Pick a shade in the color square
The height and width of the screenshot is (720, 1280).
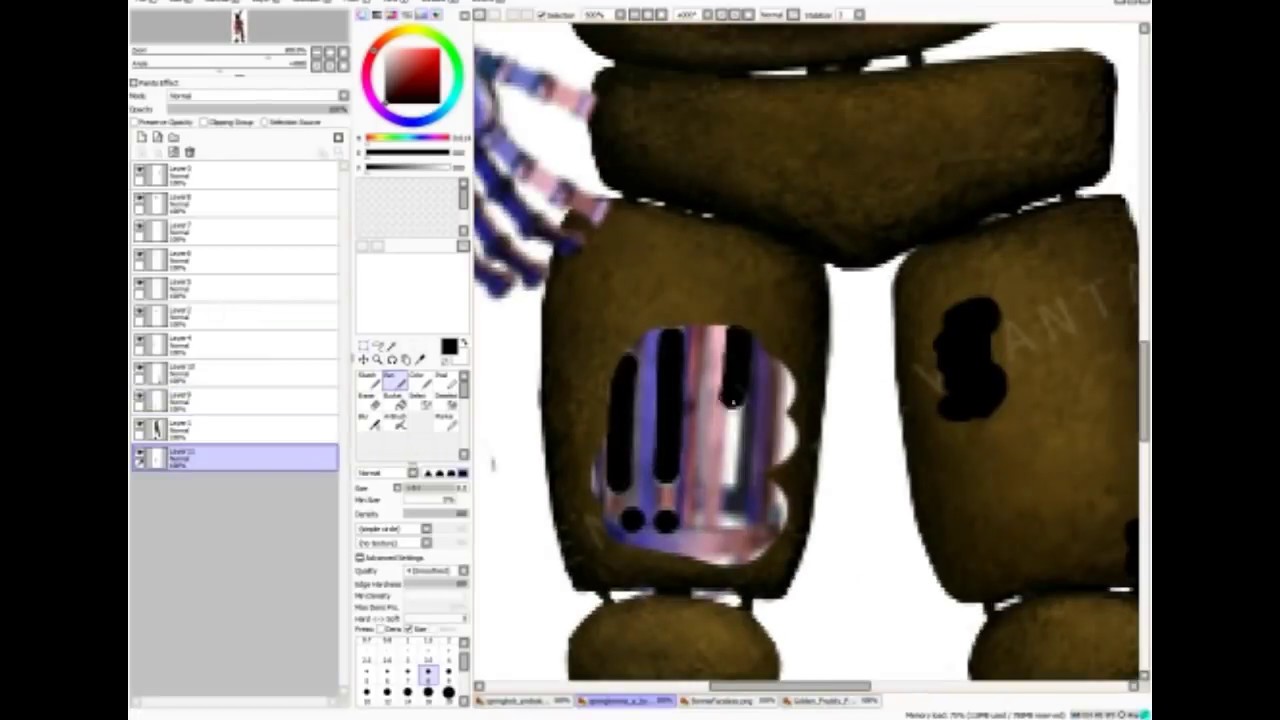coord(413,75)
